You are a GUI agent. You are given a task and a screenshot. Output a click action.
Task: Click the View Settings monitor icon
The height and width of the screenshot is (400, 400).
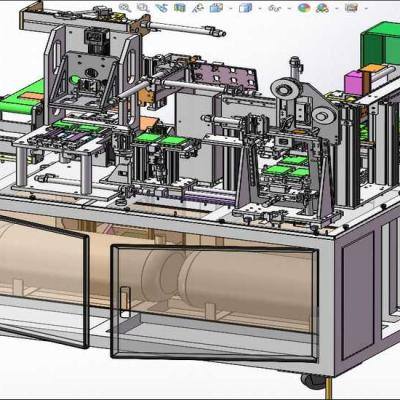[351, 8]
